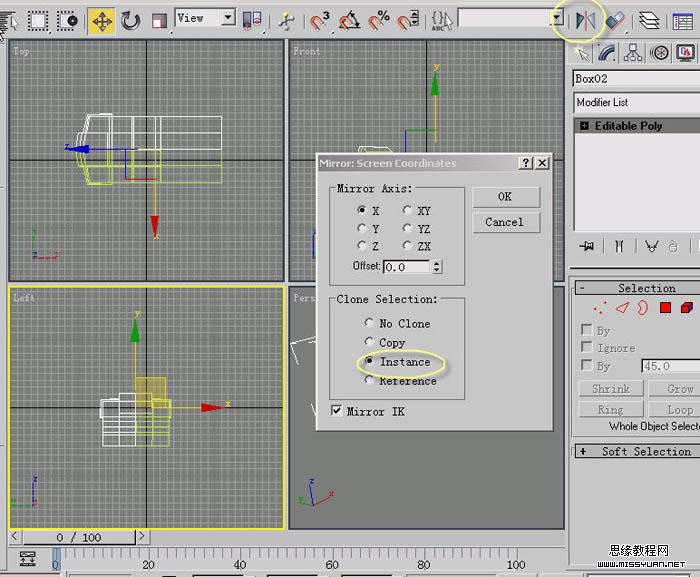
Task: Select the rectangular selection region tool
Action: click(38, 21)
